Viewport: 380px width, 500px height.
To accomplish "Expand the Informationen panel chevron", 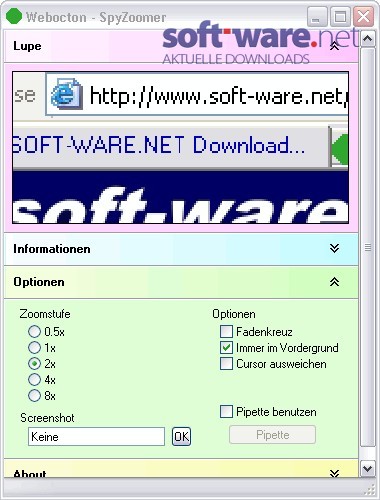I will pos(334,248).
